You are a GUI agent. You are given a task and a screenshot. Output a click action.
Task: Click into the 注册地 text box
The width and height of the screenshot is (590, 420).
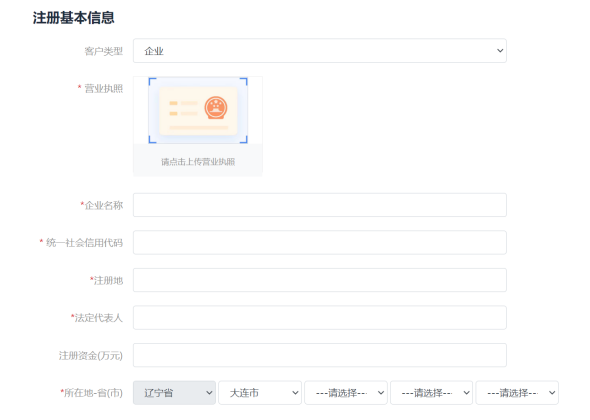pyautogui.click(x=320, y=280)
